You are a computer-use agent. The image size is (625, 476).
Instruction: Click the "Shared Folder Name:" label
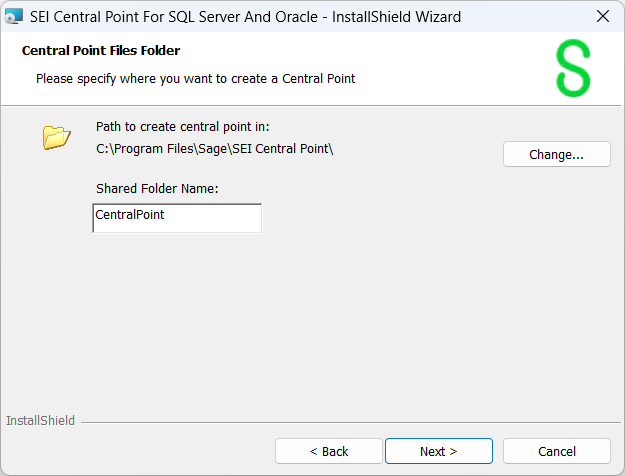pyautogui.click(x=157, y=188)
